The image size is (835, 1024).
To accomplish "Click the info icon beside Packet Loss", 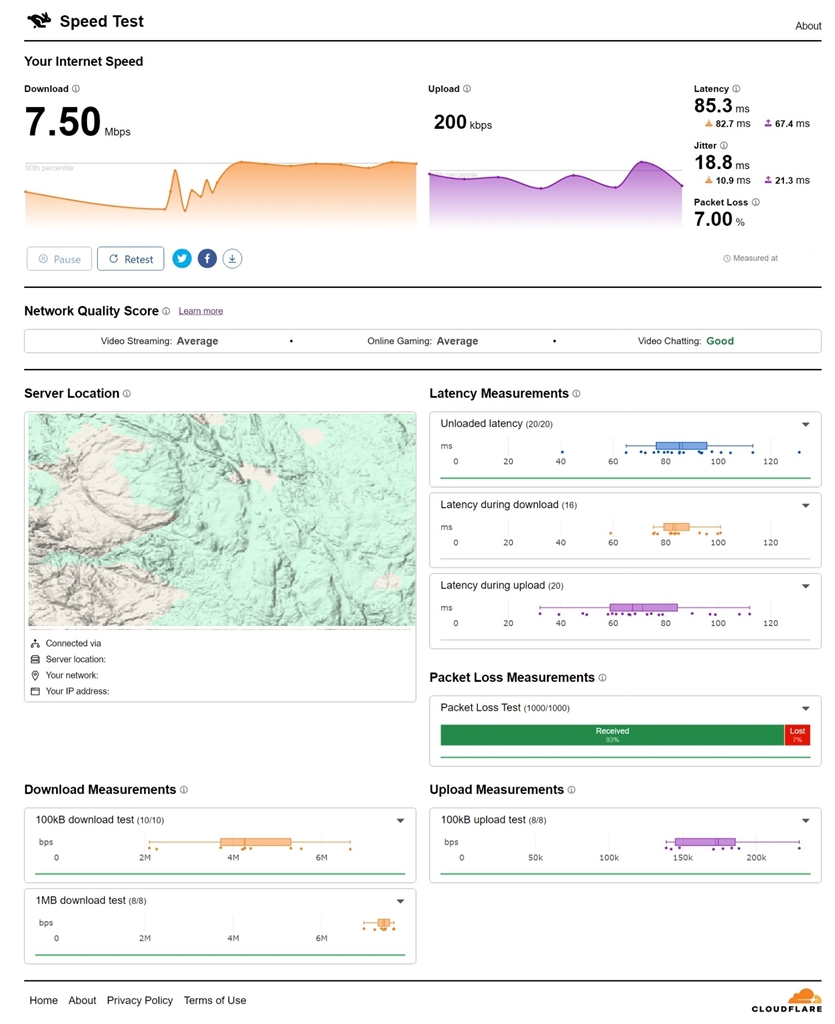I will 755,202.
